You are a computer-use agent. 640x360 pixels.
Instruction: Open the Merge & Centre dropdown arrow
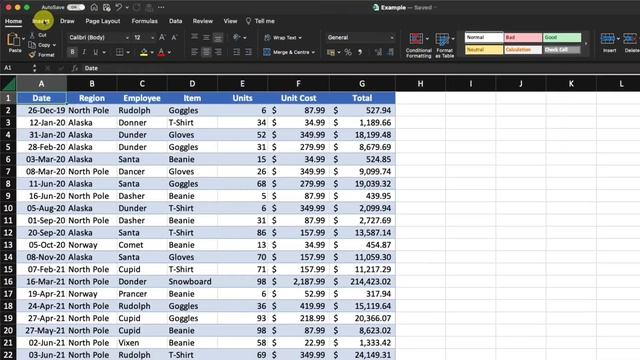[313, 52]
